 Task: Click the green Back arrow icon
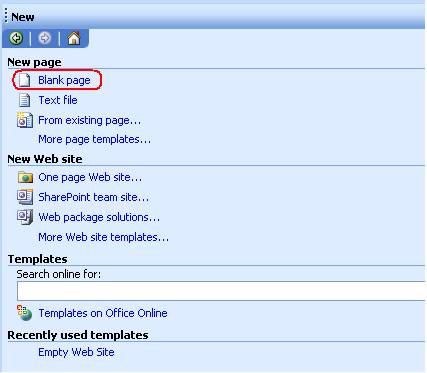tap(16, 38)
